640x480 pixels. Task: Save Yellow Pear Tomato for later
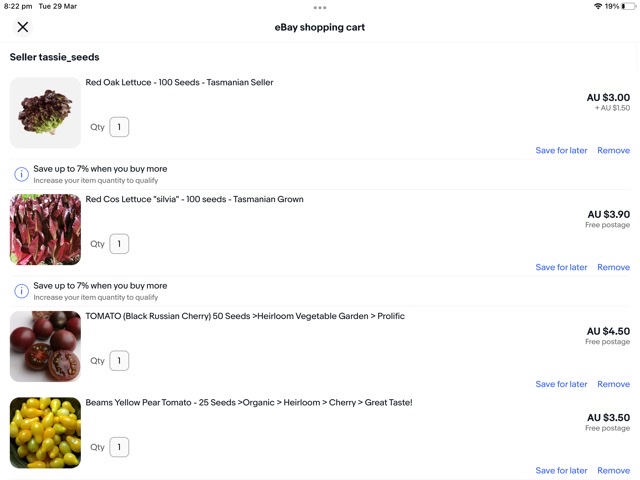click(561, 471)
